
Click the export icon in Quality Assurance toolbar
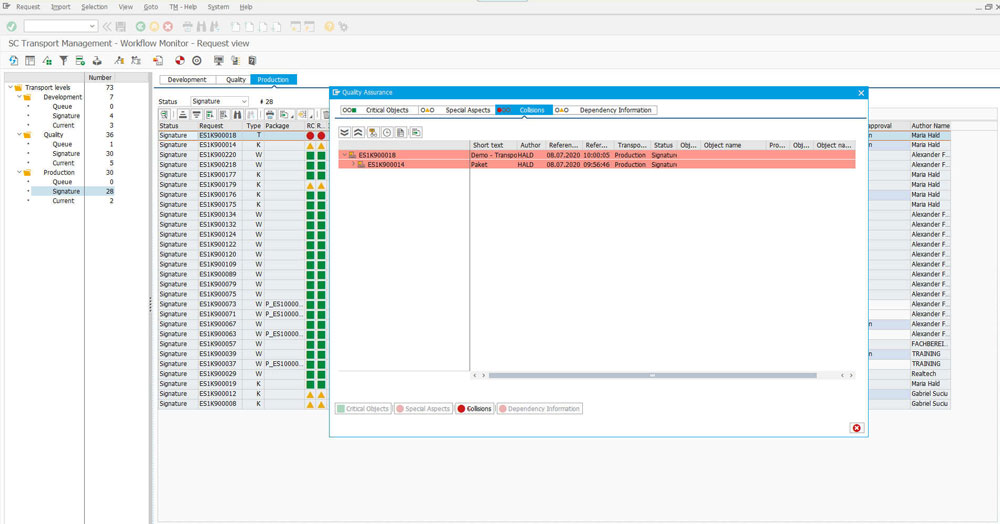click(416, 133)
